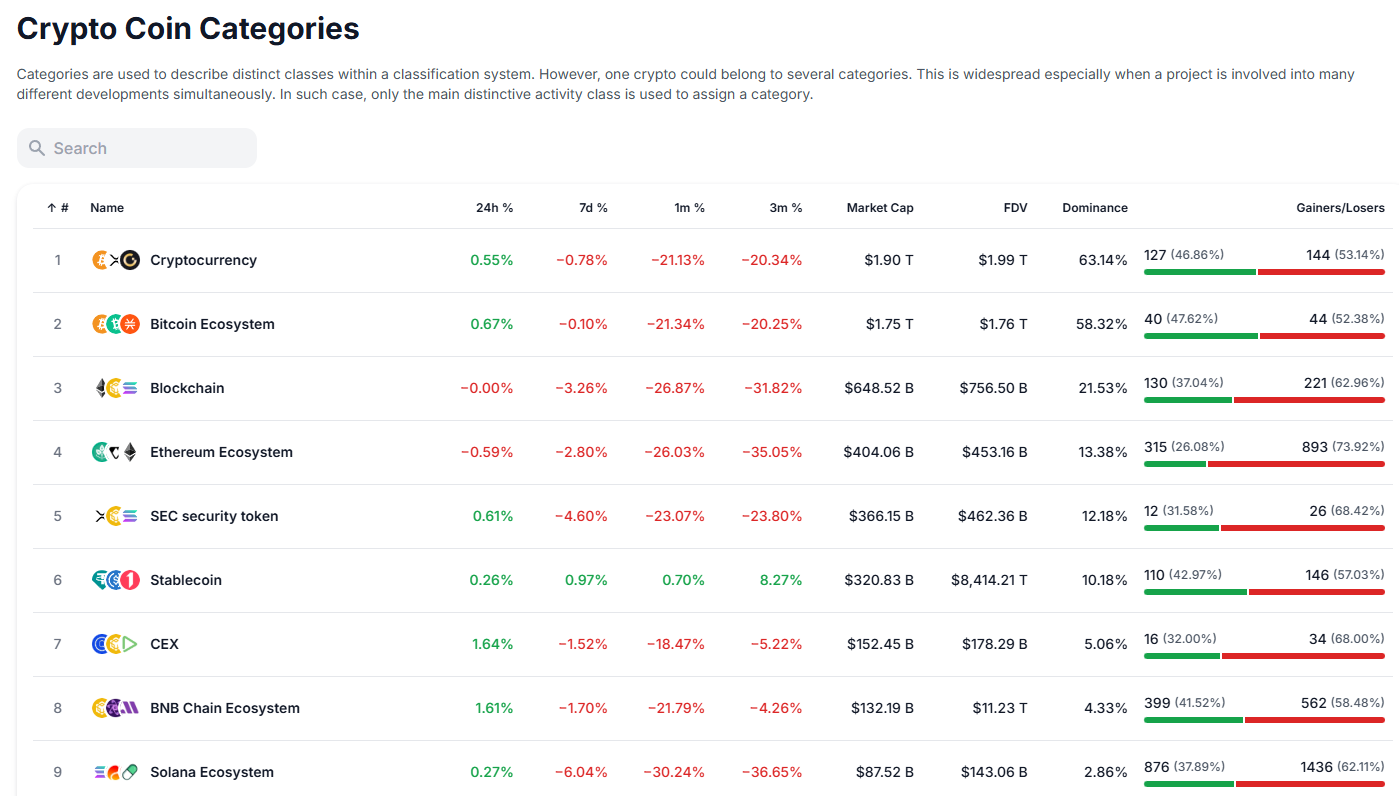The width and height of the screenshot is (1399, 796).
Task: Sort table by Market Cap column
Action: click(x=880, y=208)
